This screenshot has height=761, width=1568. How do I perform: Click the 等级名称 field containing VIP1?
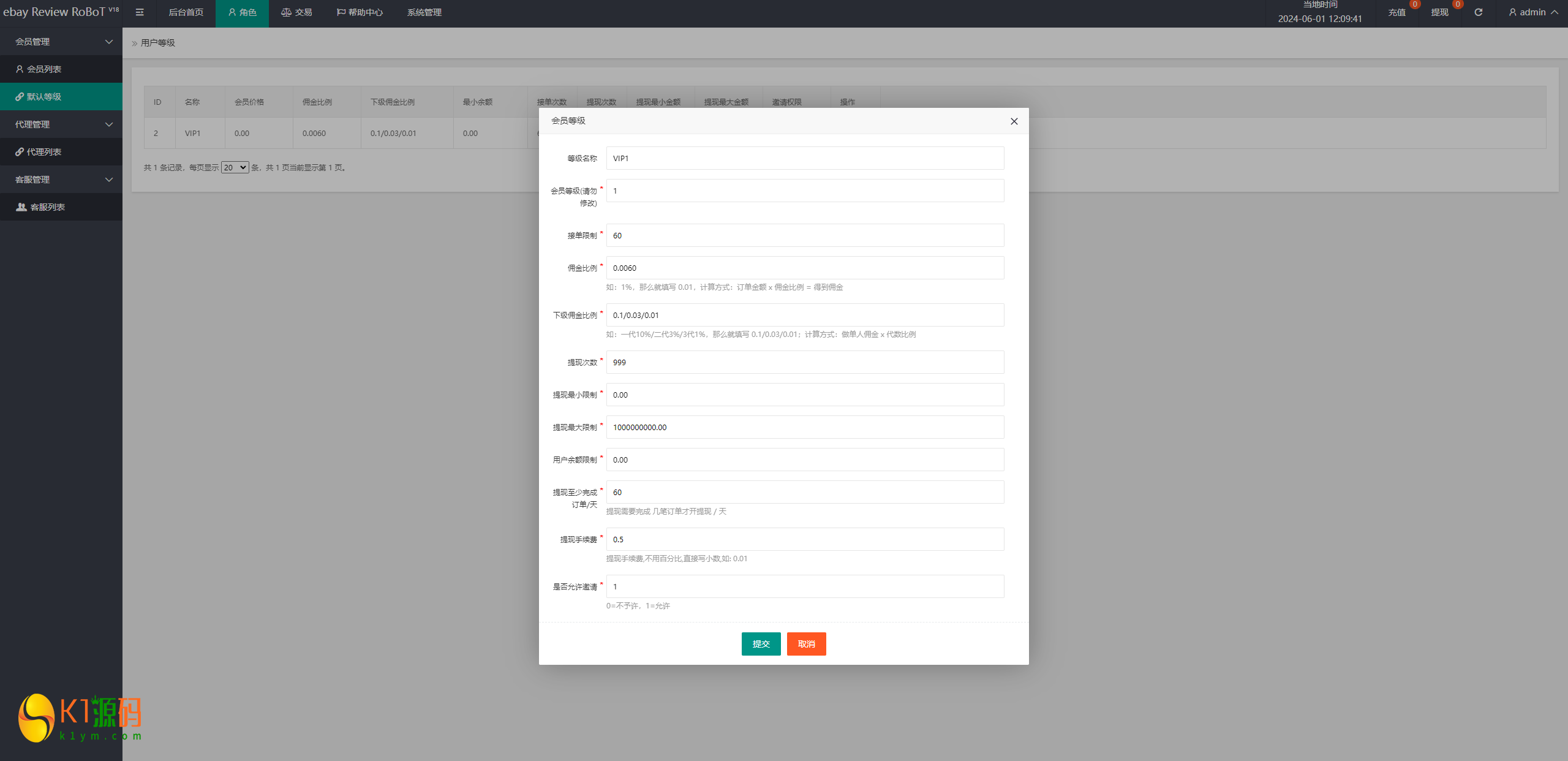tap(805, 158)
